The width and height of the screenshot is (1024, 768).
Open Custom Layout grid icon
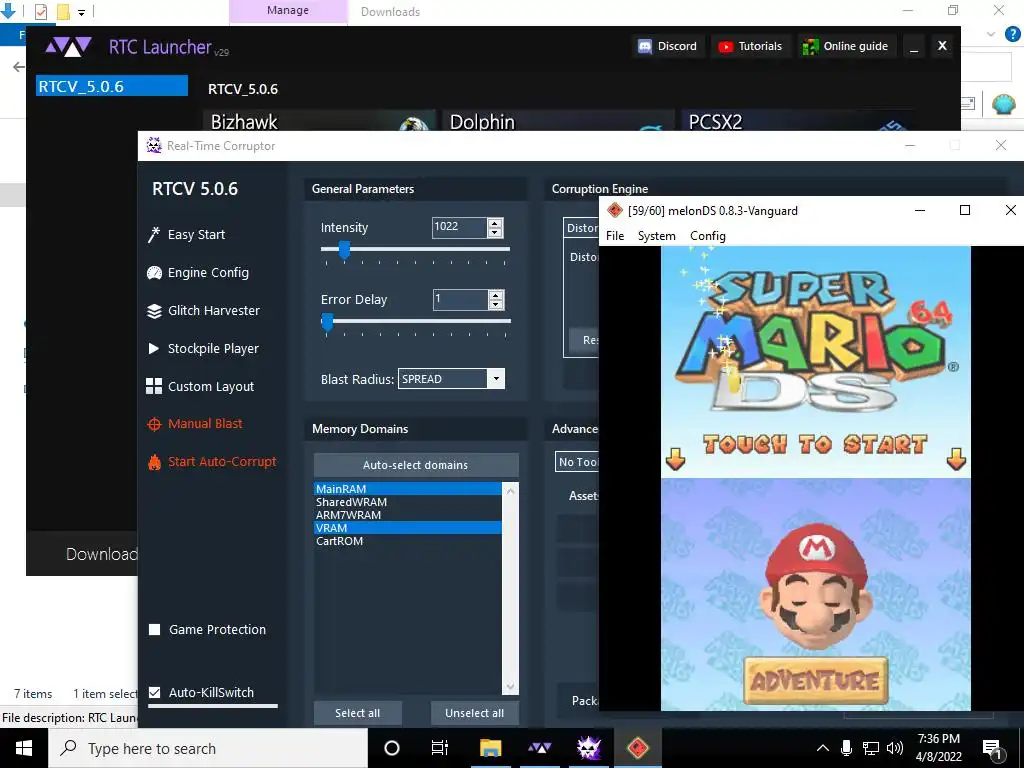click(x=154, y=386)
